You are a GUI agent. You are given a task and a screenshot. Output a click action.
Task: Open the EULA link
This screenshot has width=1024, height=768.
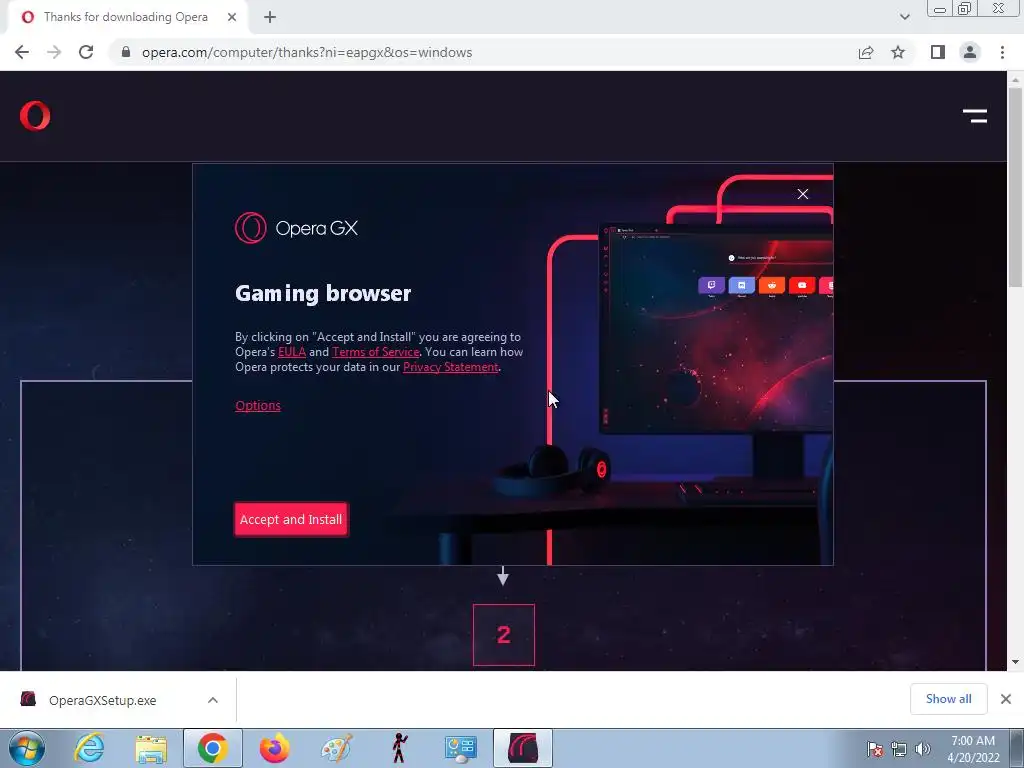292,352
